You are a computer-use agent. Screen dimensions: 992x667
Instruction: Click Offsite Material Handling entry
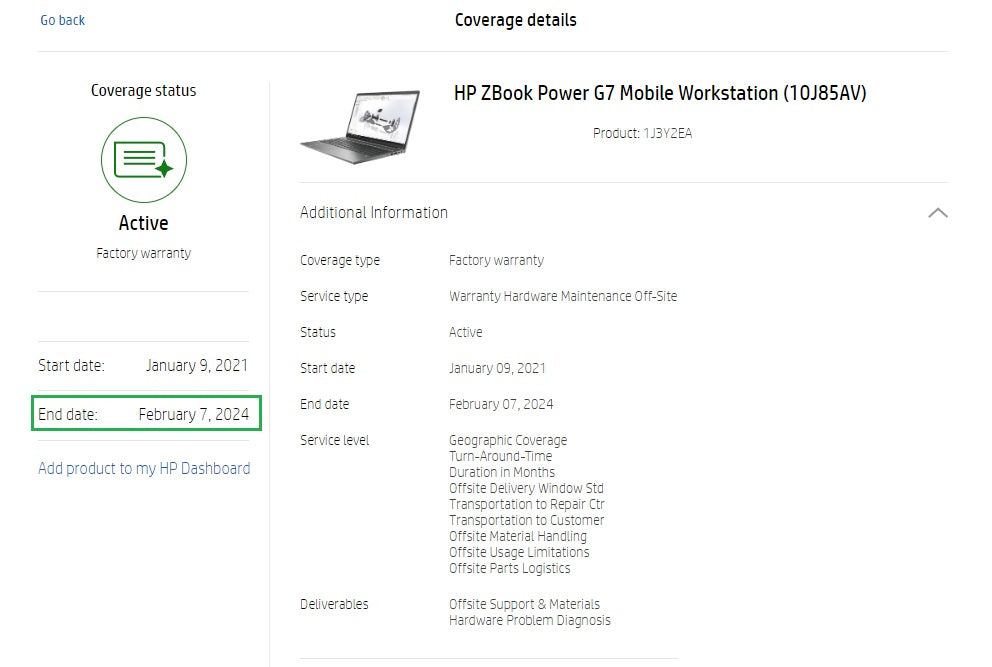click(x=518, y=537)
